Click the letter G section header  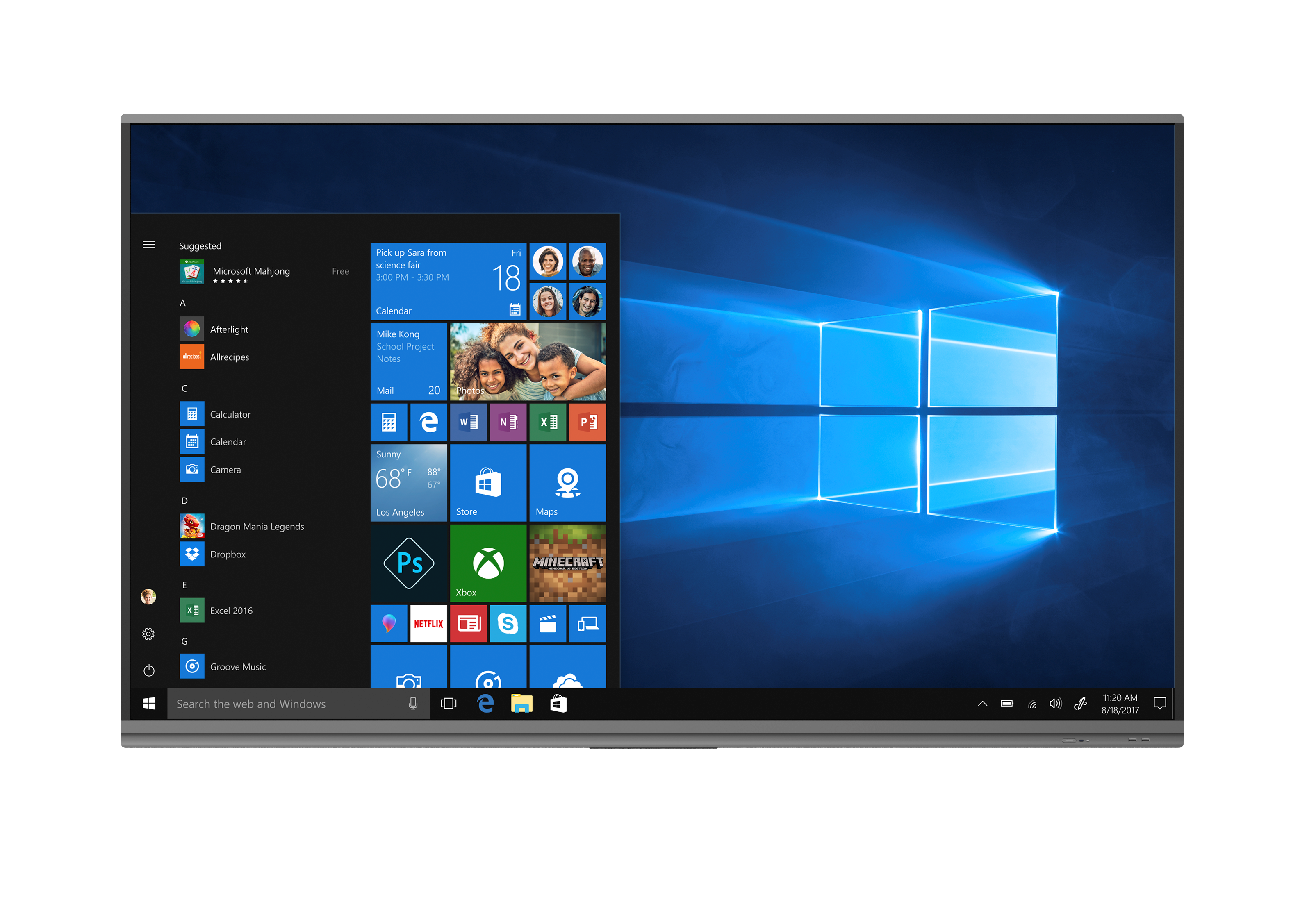(x=184, y=642)
